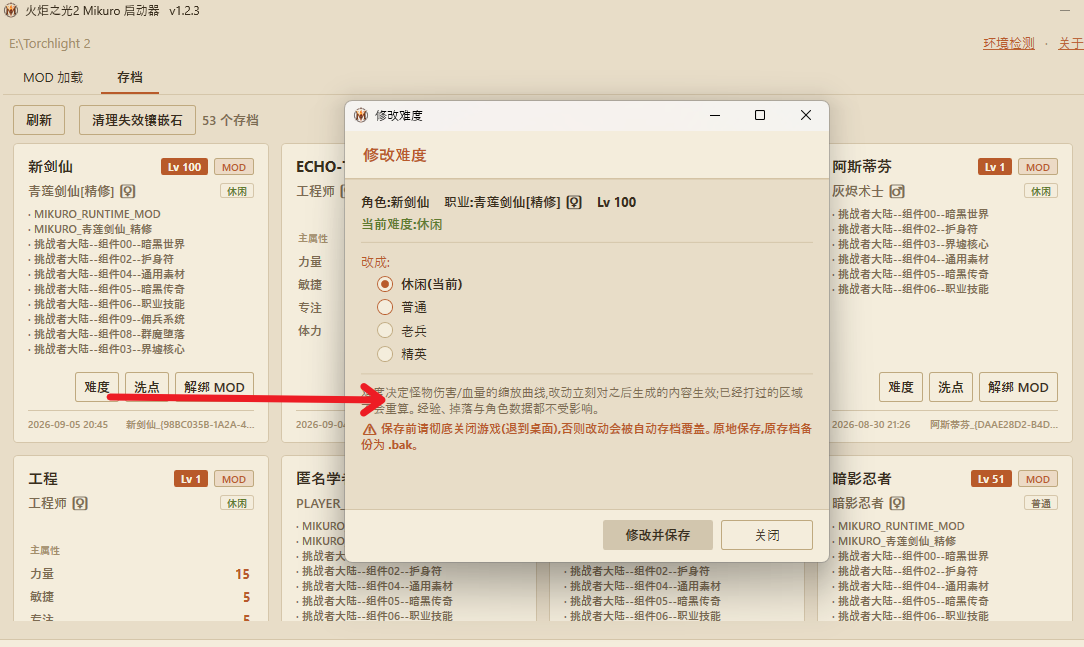1084x647 pixels.
Task: Click the gender icon next to 灰烬术士
Action: [x=897, y=191]
